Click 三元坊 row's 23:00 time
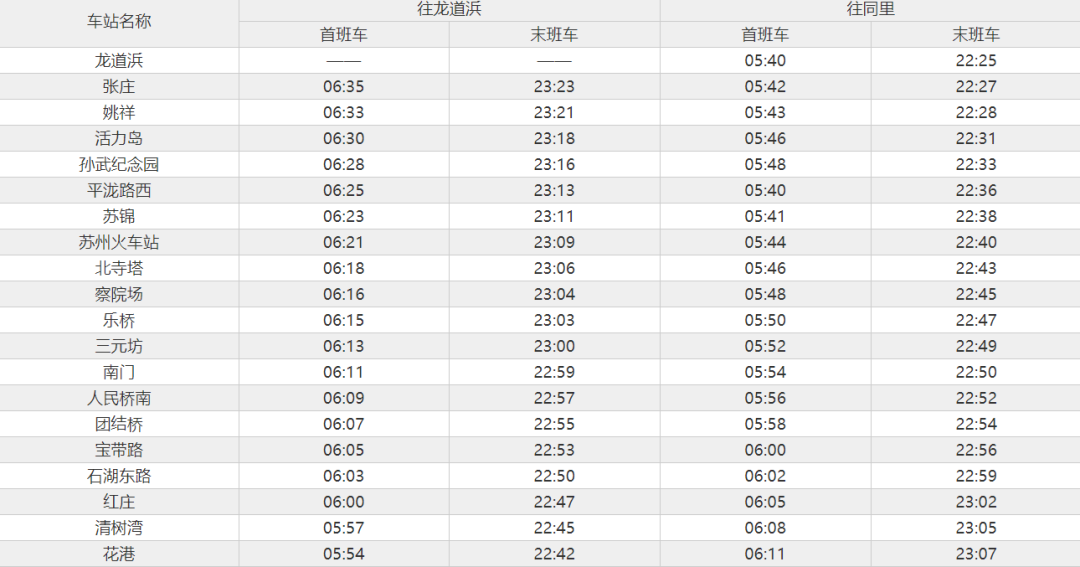The width and height of the screenshot is (1080, 567). (554, 346)
